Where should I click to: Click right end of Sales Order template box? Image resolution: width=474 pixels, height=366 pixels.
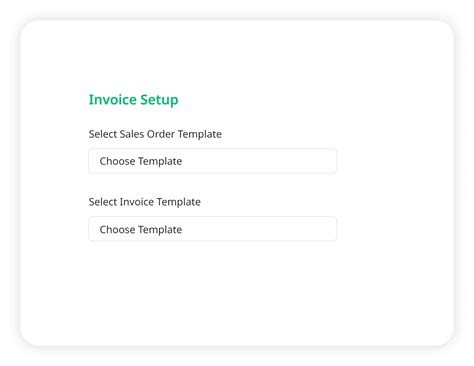(x=327, y=161)
